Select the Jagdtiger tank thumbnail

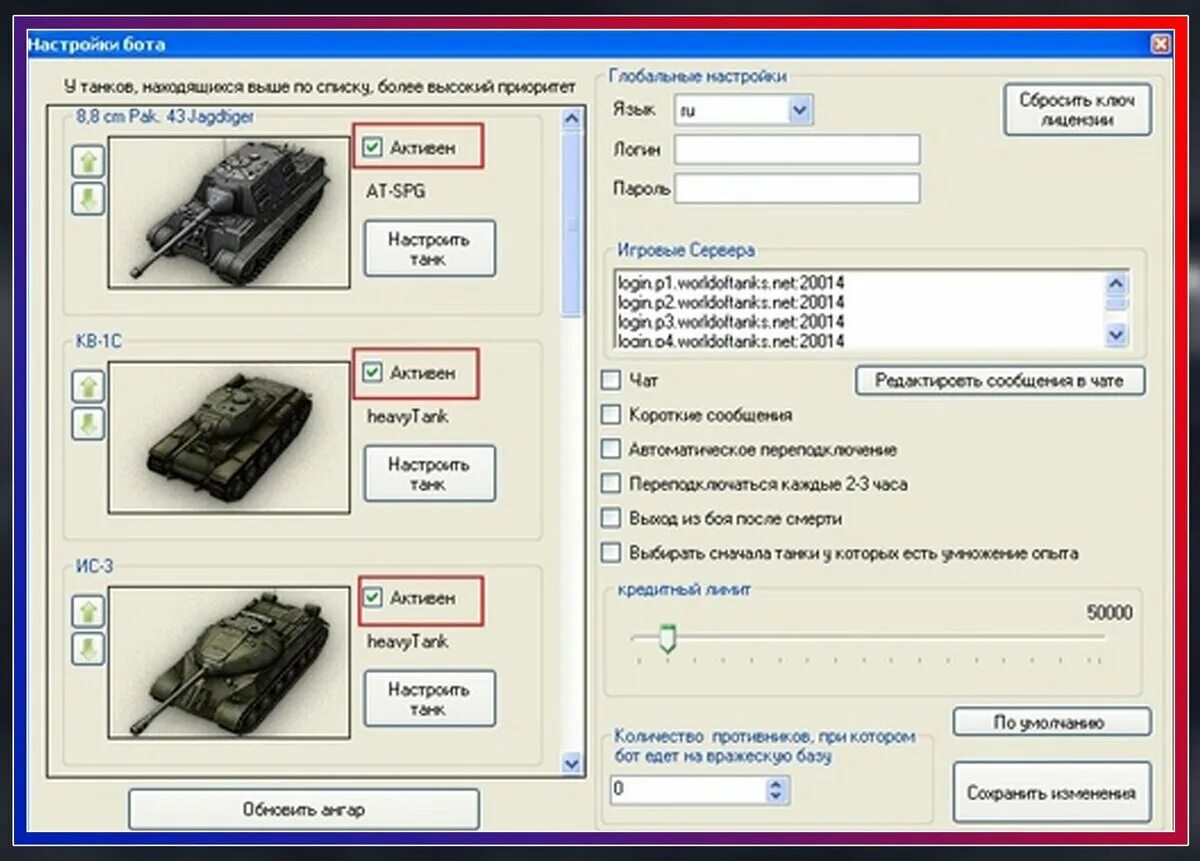coord(229,213)
